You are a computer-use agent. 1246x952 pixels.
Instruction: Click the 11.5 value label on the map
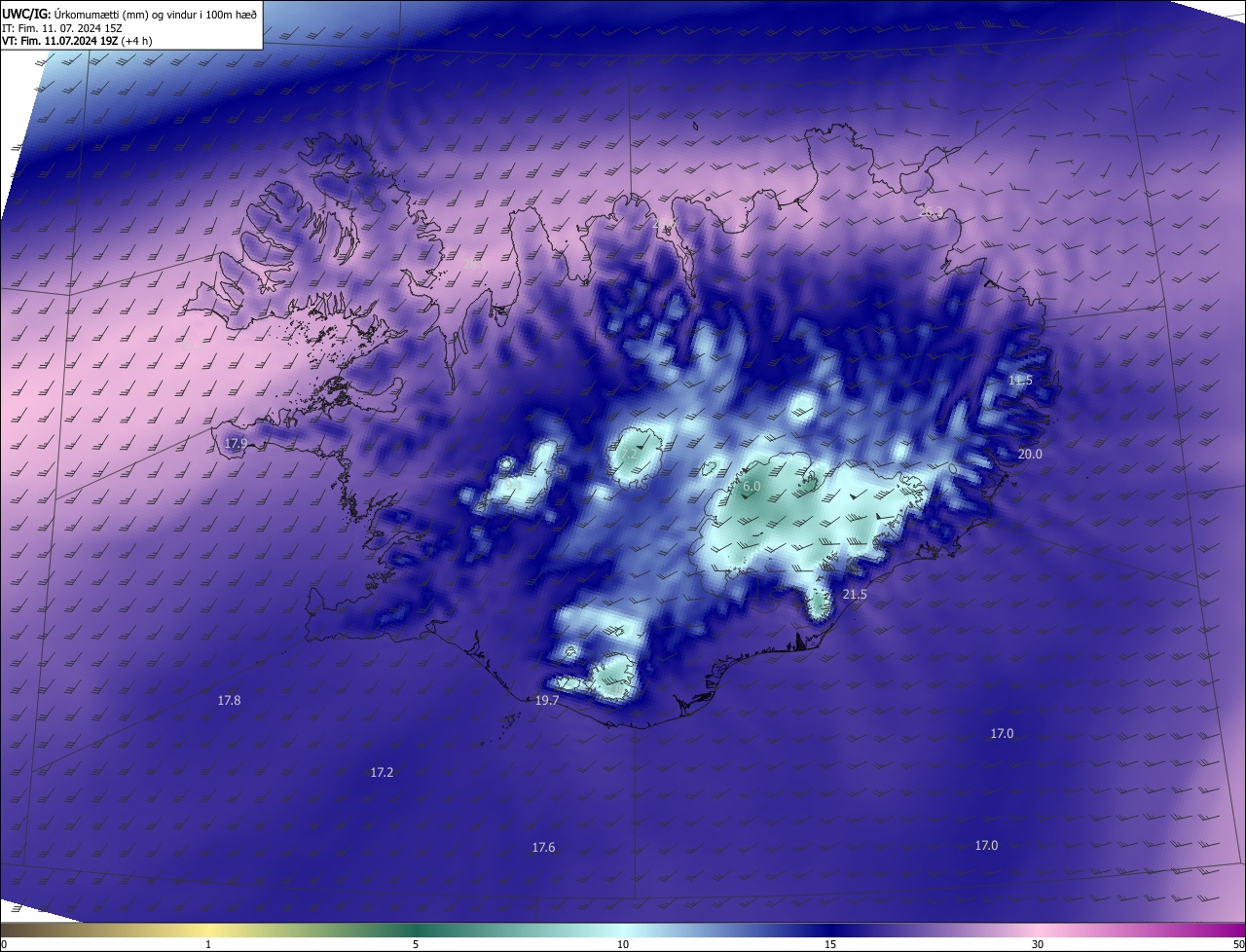1020,381
